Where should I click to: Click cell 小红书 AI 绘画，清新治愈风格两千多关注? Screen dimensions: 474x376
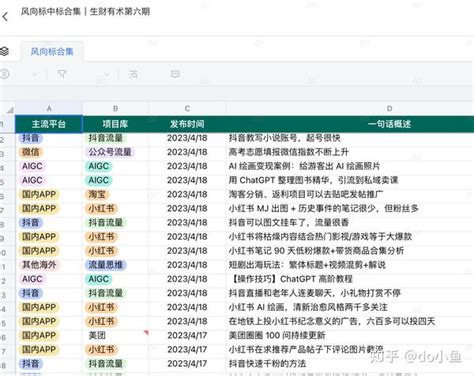[308, 307]
